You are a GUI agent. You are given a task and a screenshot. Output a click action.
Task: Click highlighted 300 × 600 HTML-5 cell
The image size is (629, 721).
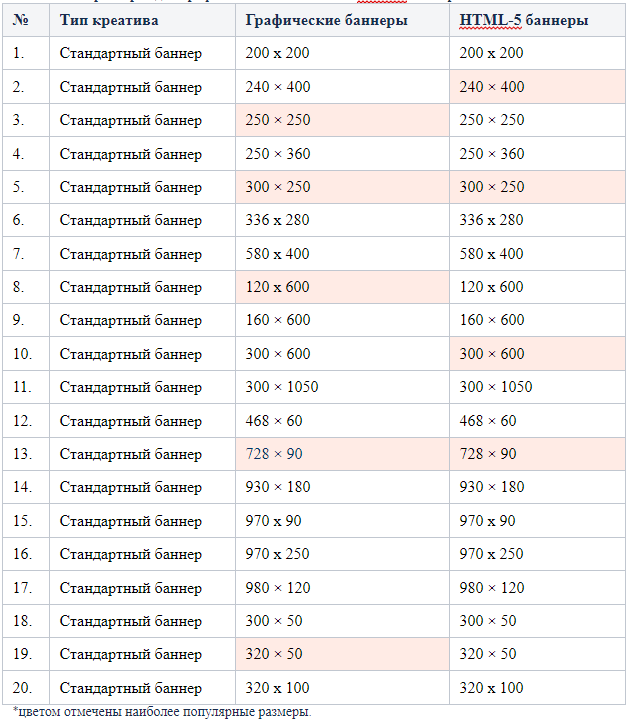point(538,354)
